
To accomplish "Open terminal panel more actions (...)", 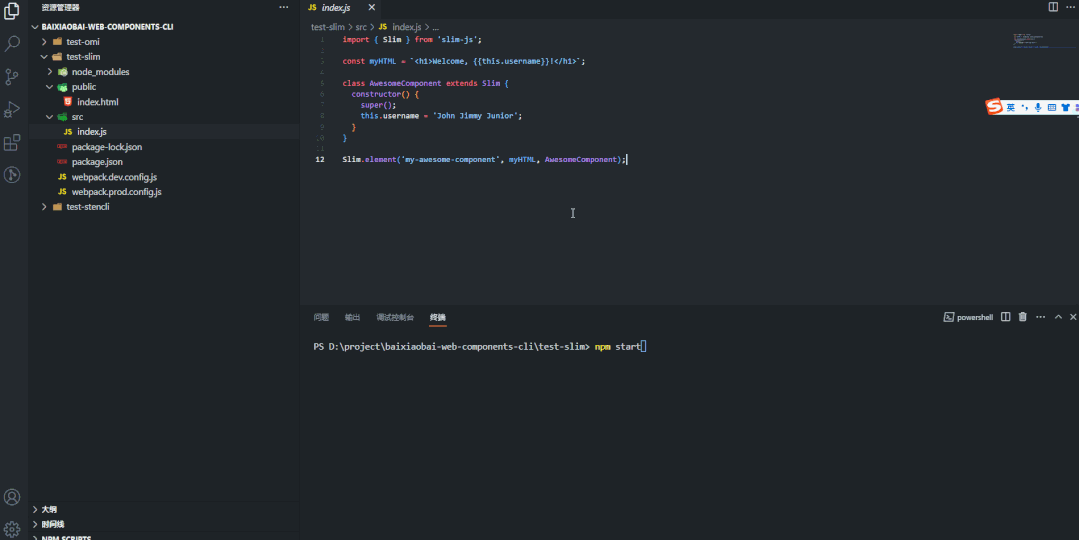I will click(x=1040, y=317).
